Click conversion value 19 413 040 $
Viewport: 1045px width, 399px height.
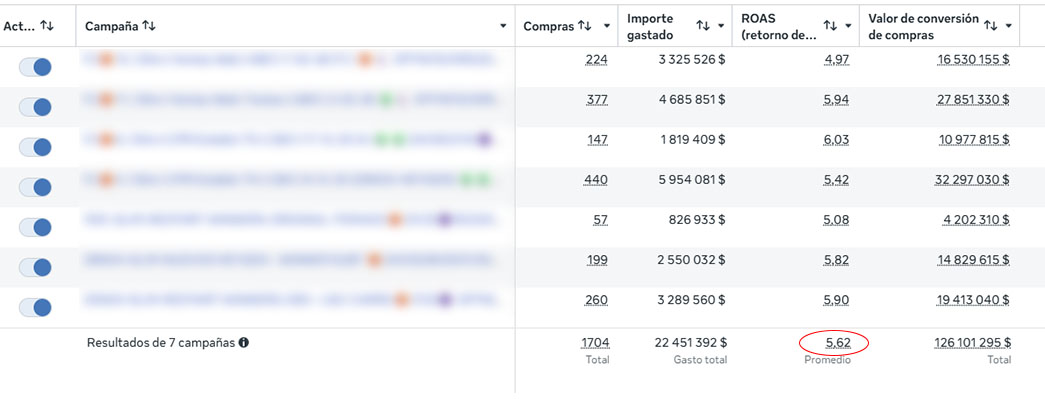click(973, 300)
